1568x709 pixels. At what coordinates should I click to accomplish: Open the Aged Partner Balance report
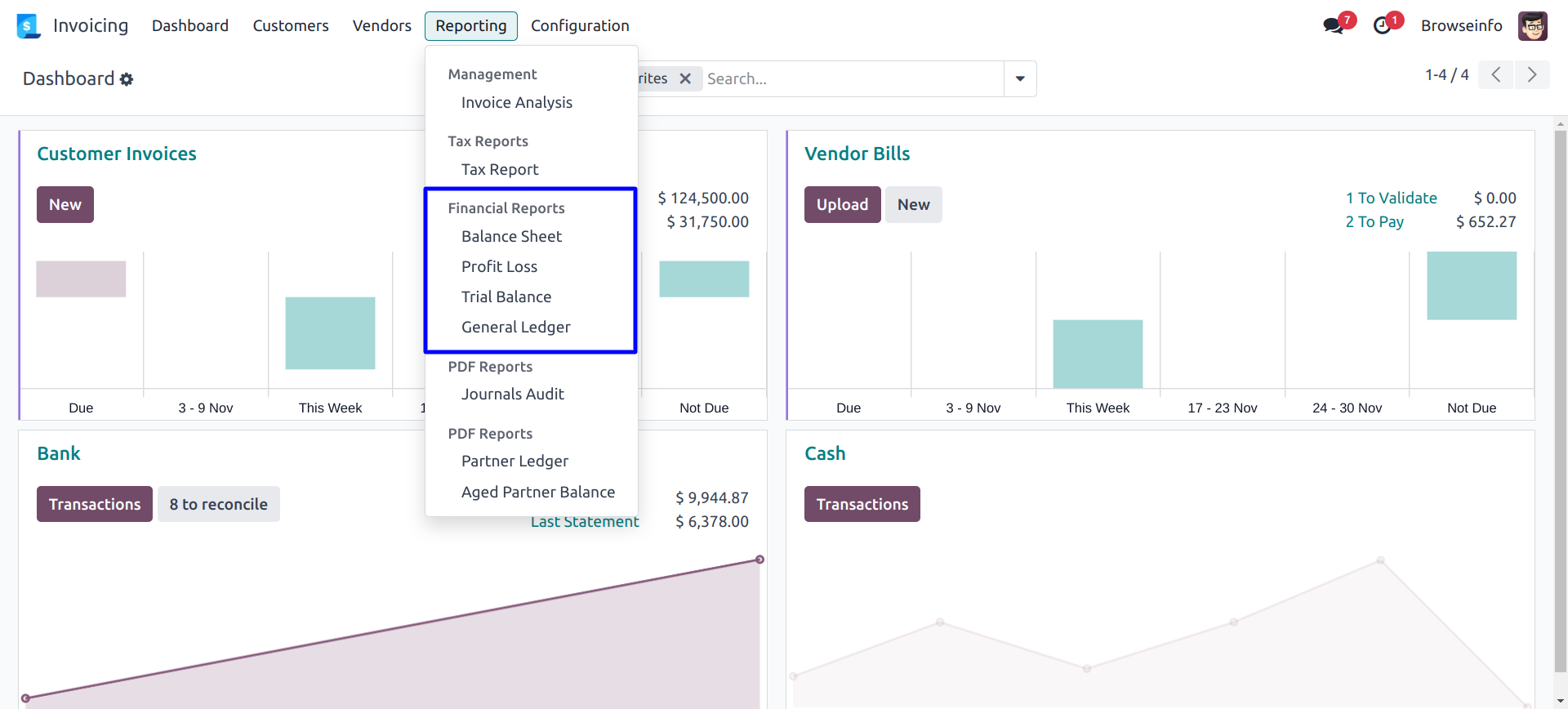[x=537, y=493]
